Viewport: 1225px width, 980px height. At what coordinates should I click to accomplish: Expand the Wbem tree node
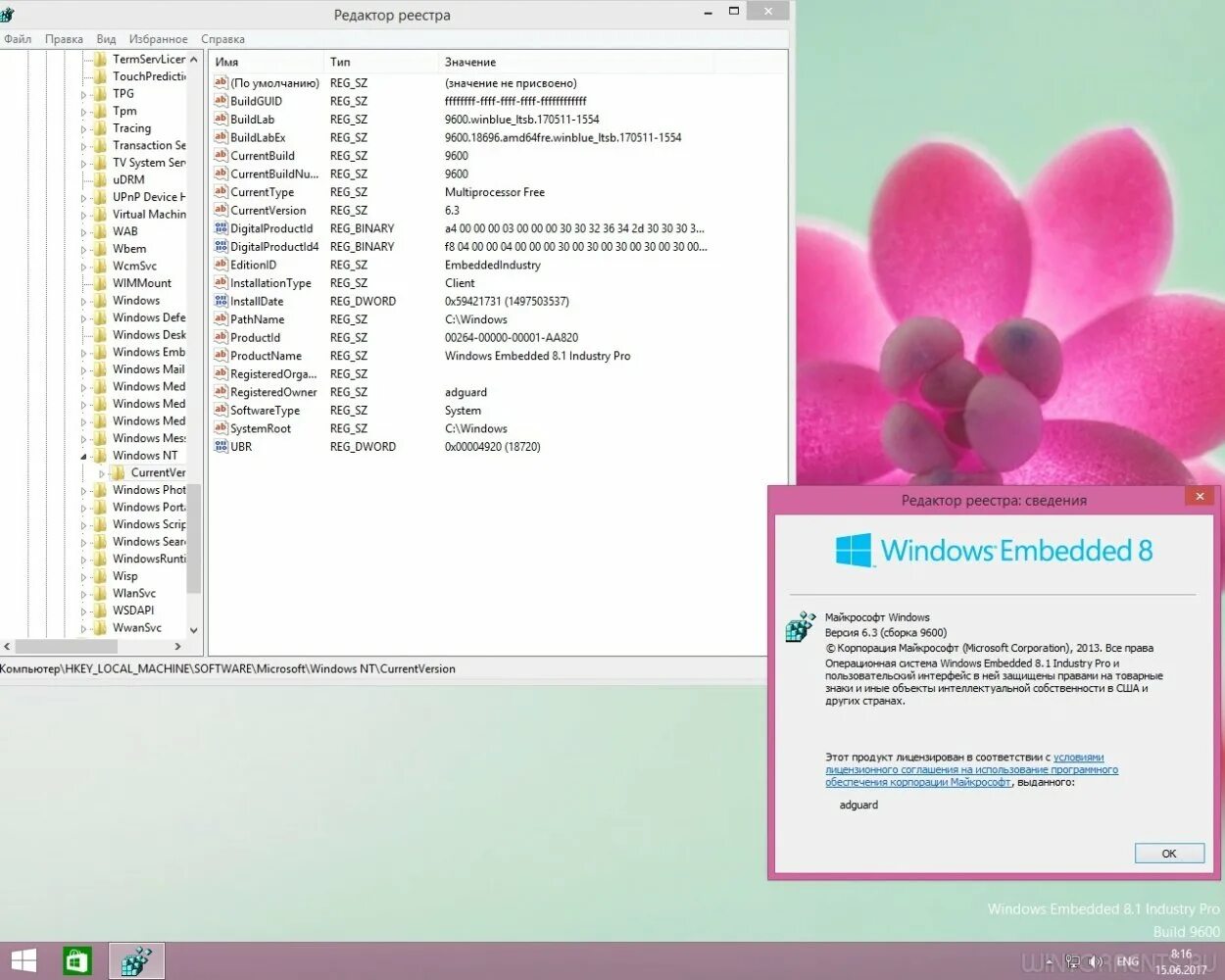[84, 250]
